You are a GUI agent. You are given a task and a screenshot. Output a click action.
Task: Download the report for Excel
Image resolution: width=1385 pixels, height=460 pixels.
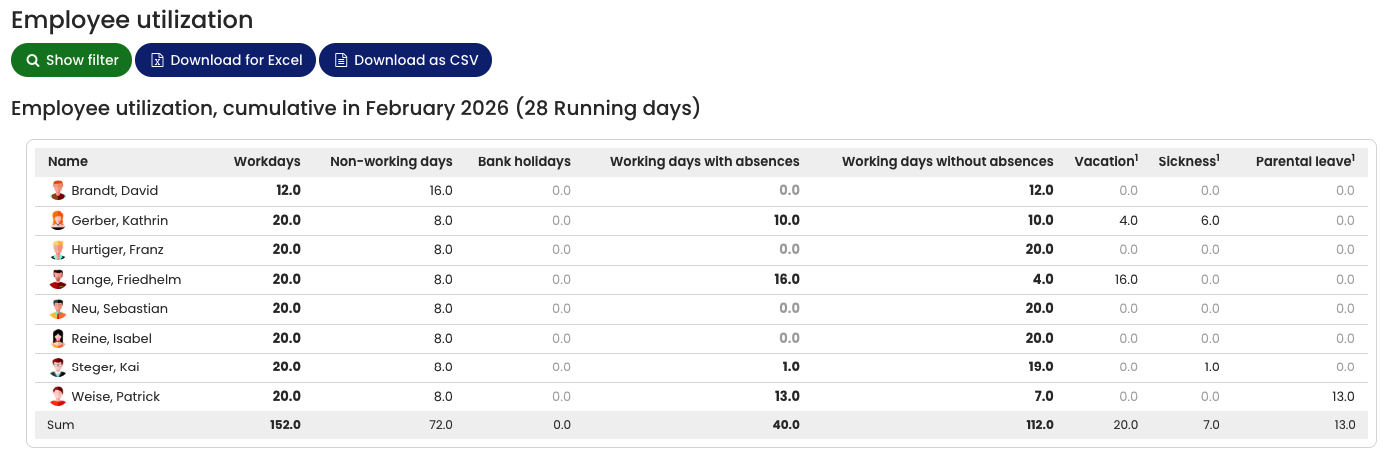pos(226,60)
